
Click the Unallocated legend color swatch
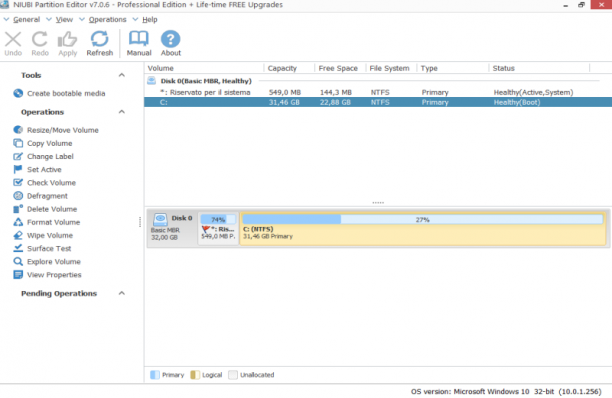tap(233, 375)
